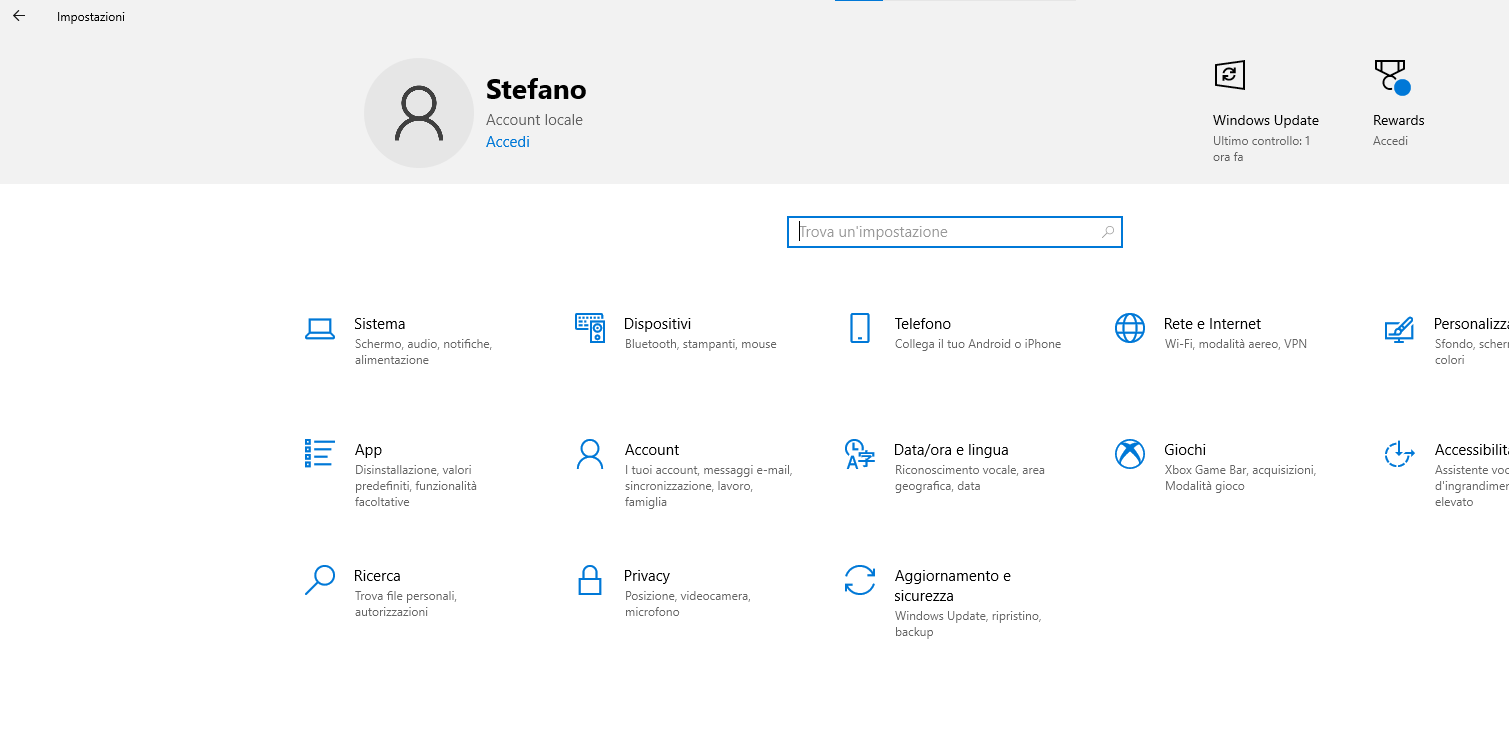
Task: Select the Rete e Internet title
Action: click(1212, 324)
